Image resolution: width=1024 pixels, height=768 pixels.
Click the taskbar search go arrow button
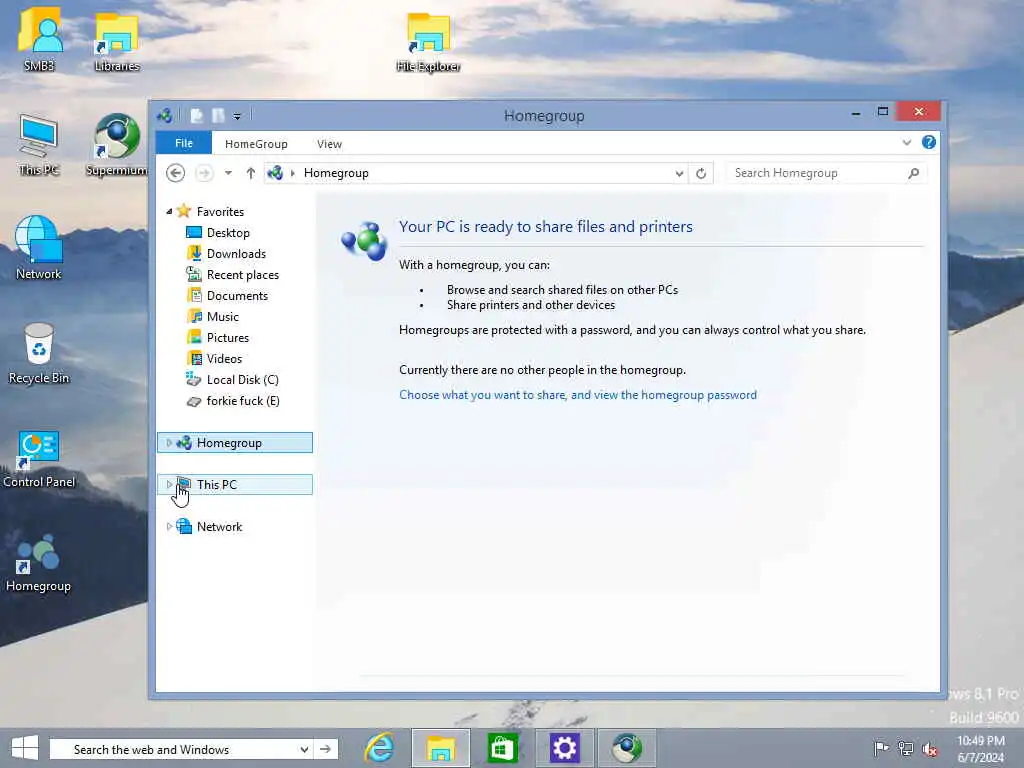click(x=325, y=749)
